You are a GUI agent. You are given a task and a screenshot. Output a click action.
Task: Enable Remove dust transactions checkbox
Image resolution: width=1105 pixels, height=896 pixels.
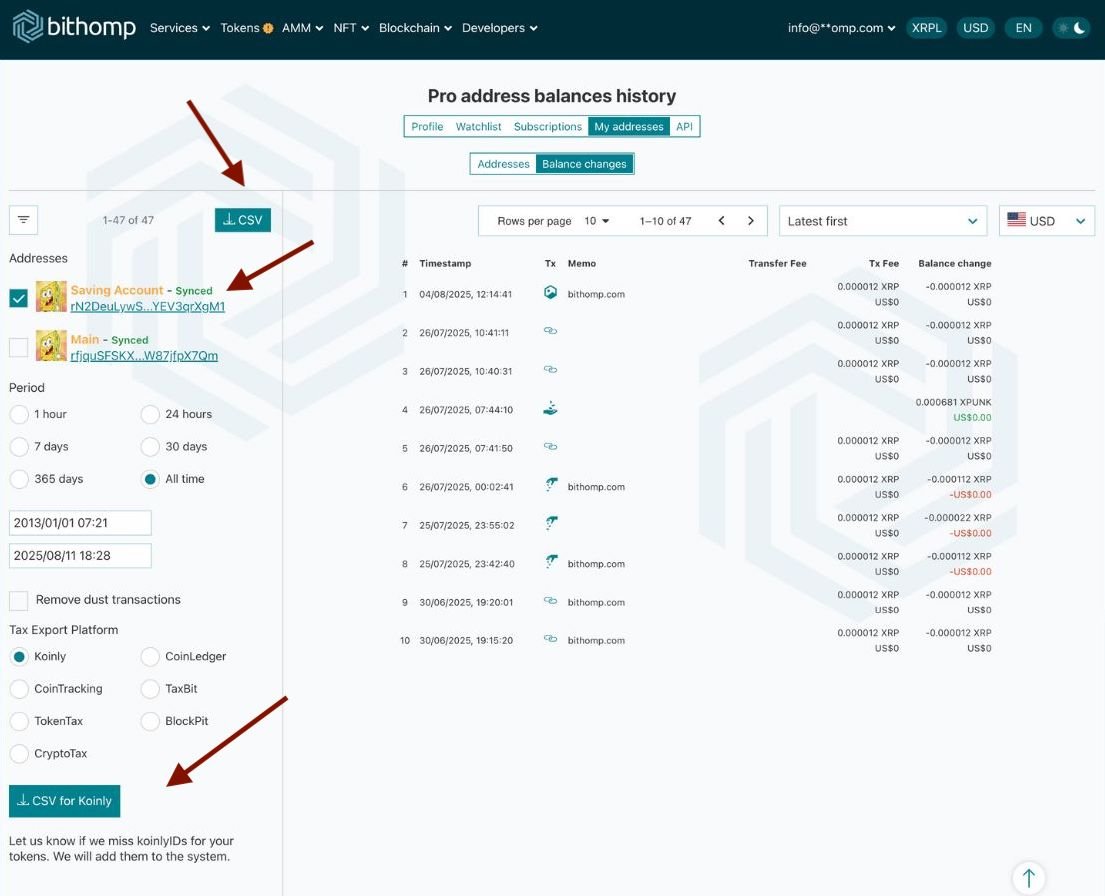[19, 600]
